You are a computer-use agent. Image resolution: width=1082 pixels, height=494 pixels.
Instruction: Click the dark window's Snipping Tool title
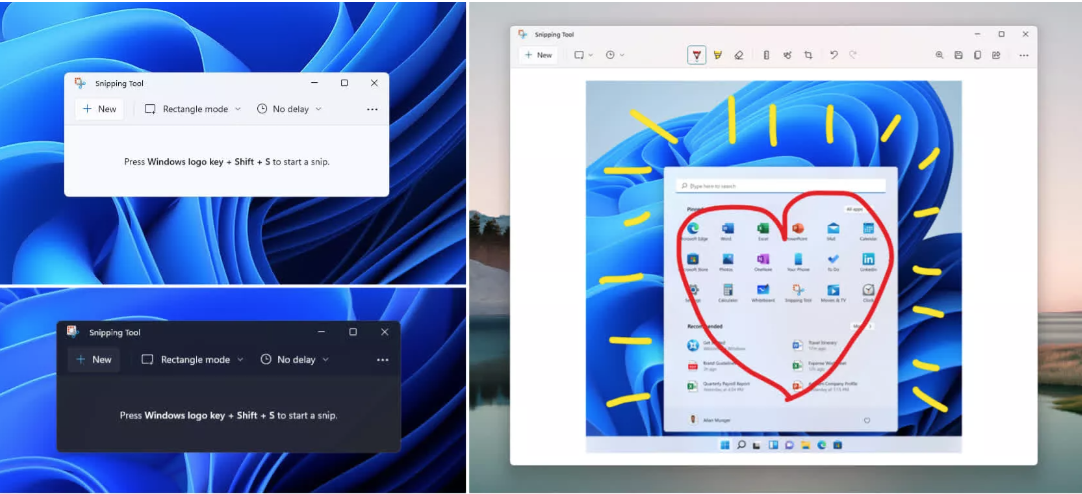tap(115, 333)
